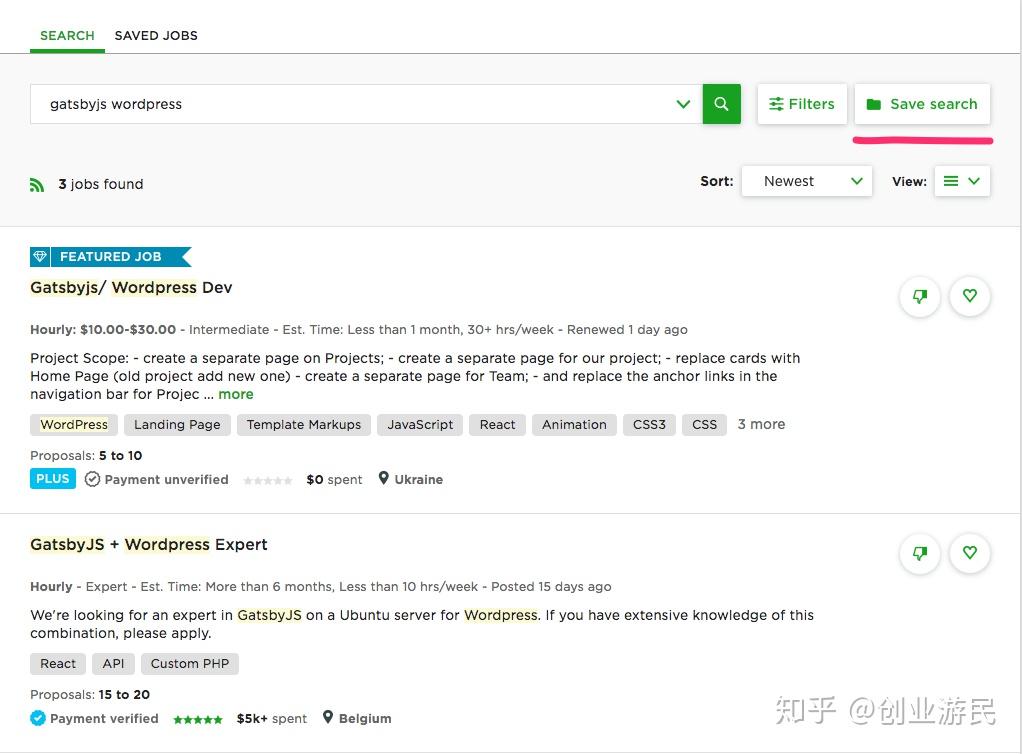1022x754 pixels.
Task: Open the View mode dropdown
Action: 962,181
